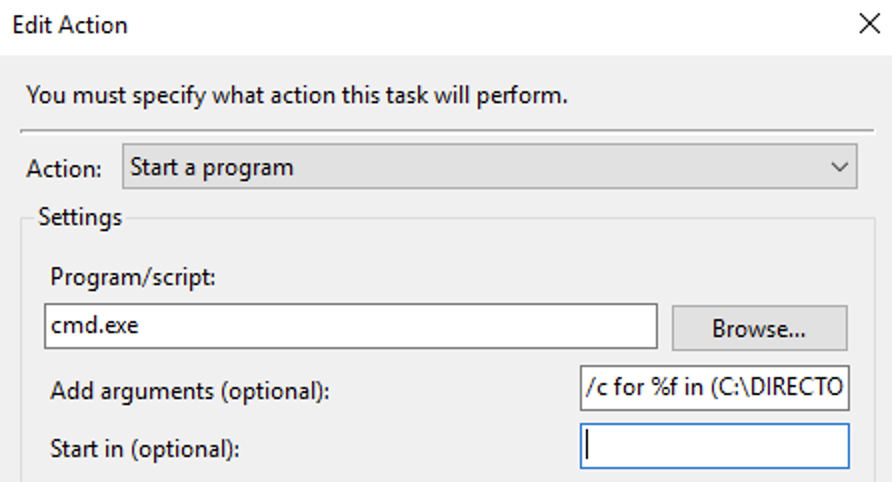
Task: Close the Edit Action dialog
Action: [869, 25]
